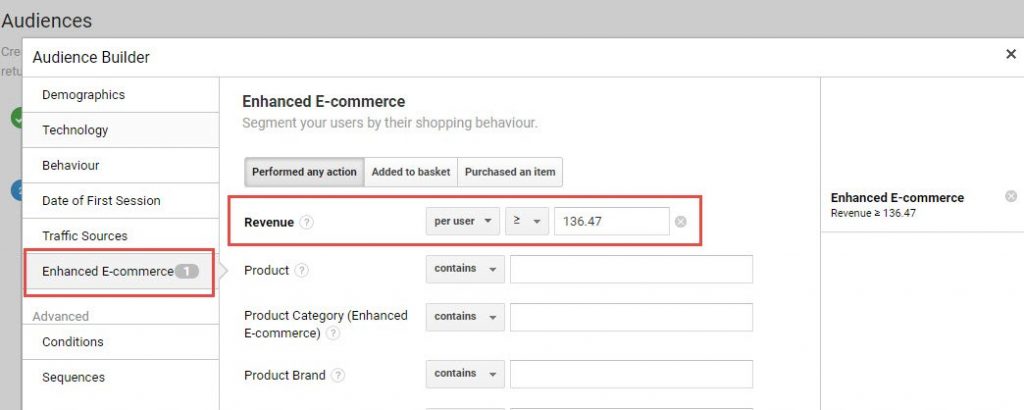Click the Audiences page heading
Screen dimensions: 1024x410
click(46, 21)
